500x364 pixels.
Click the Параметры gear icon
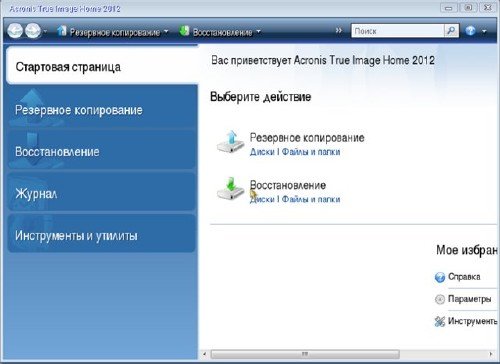[x=440, y=299]
